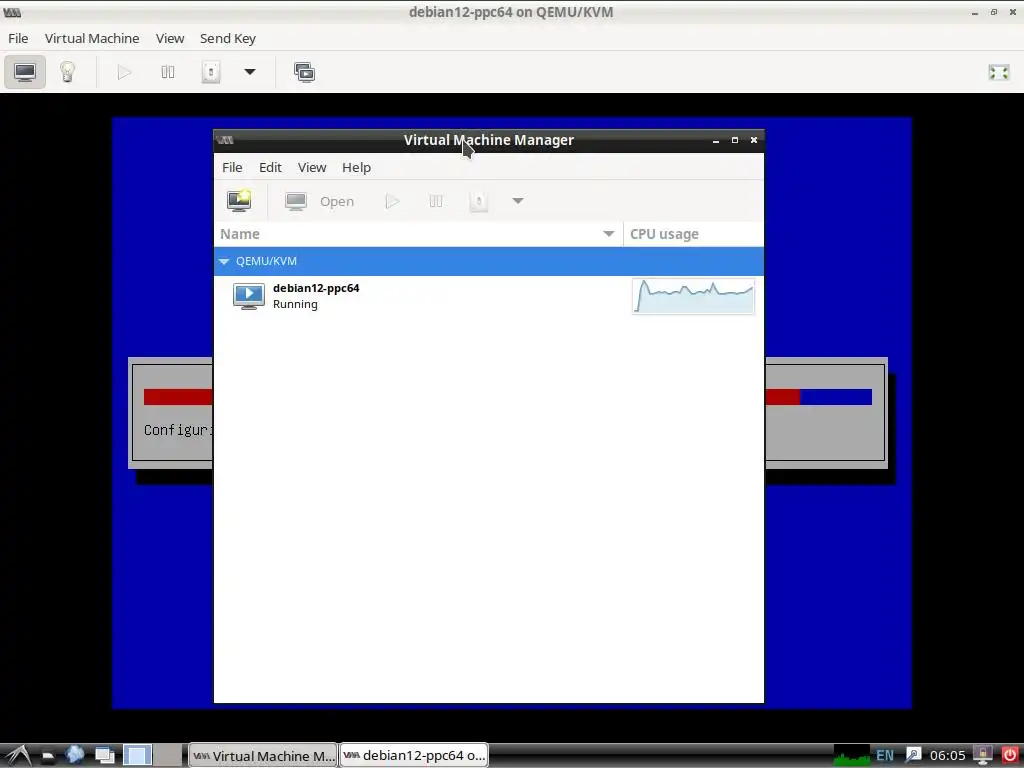
Task: Switch to the first workspace in pager
Action: coord(137,756)
